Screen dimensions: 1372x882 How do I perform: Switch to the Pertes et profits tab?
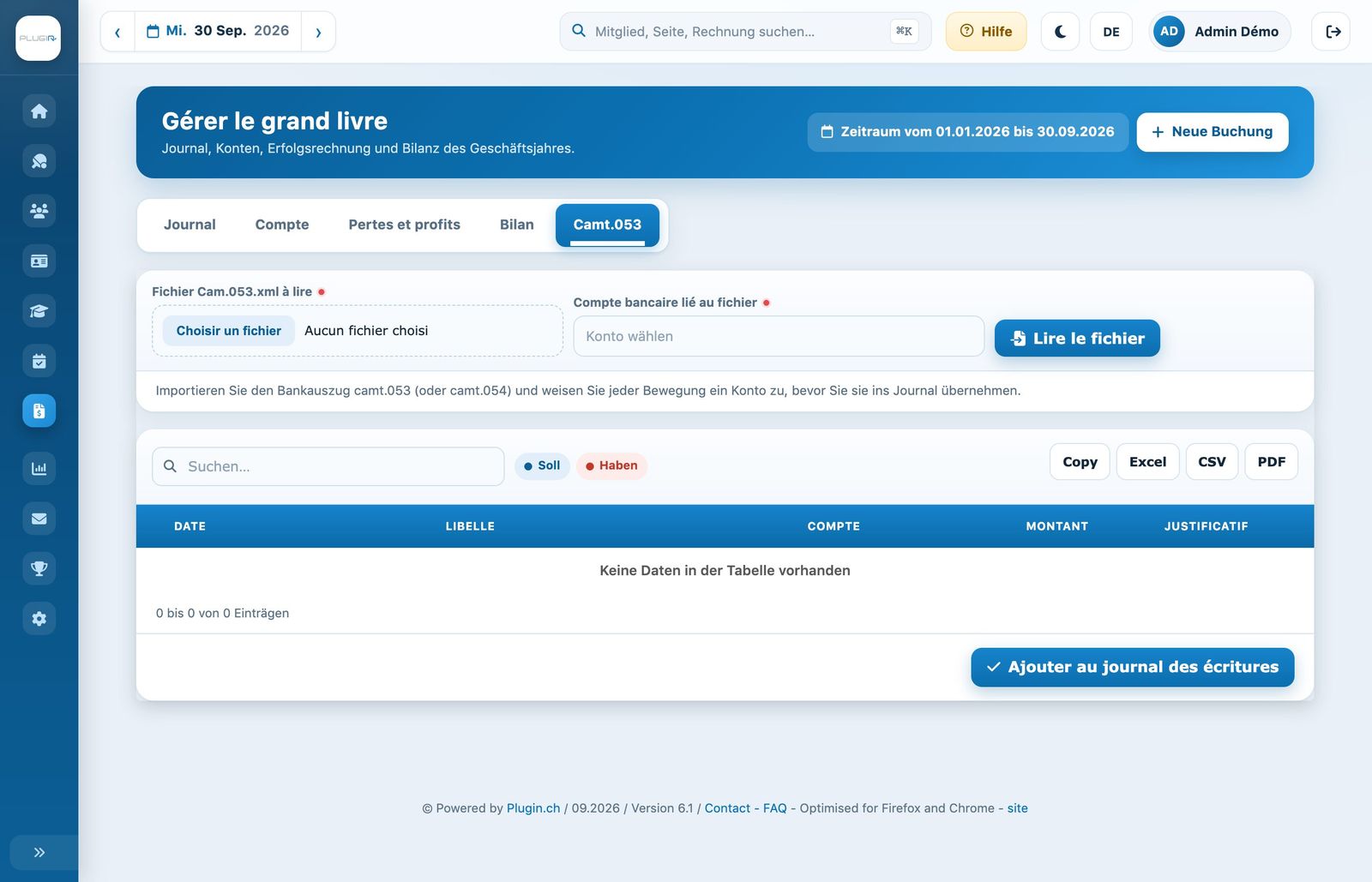tap(404, 225)
